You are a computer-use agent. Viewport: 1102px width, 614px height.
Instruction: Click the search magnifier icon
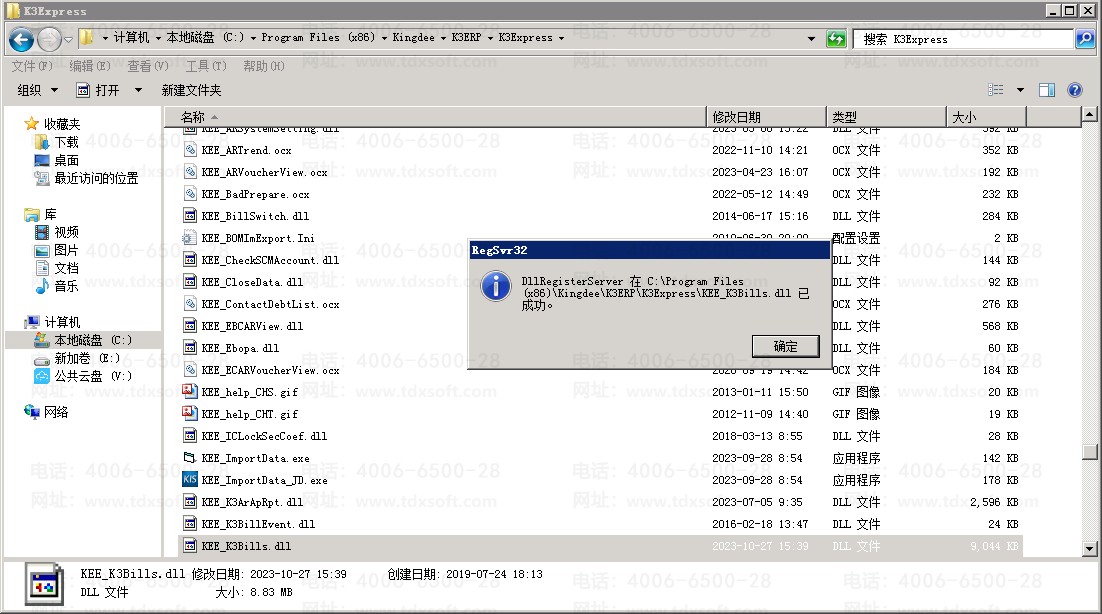coord(1084,39)
